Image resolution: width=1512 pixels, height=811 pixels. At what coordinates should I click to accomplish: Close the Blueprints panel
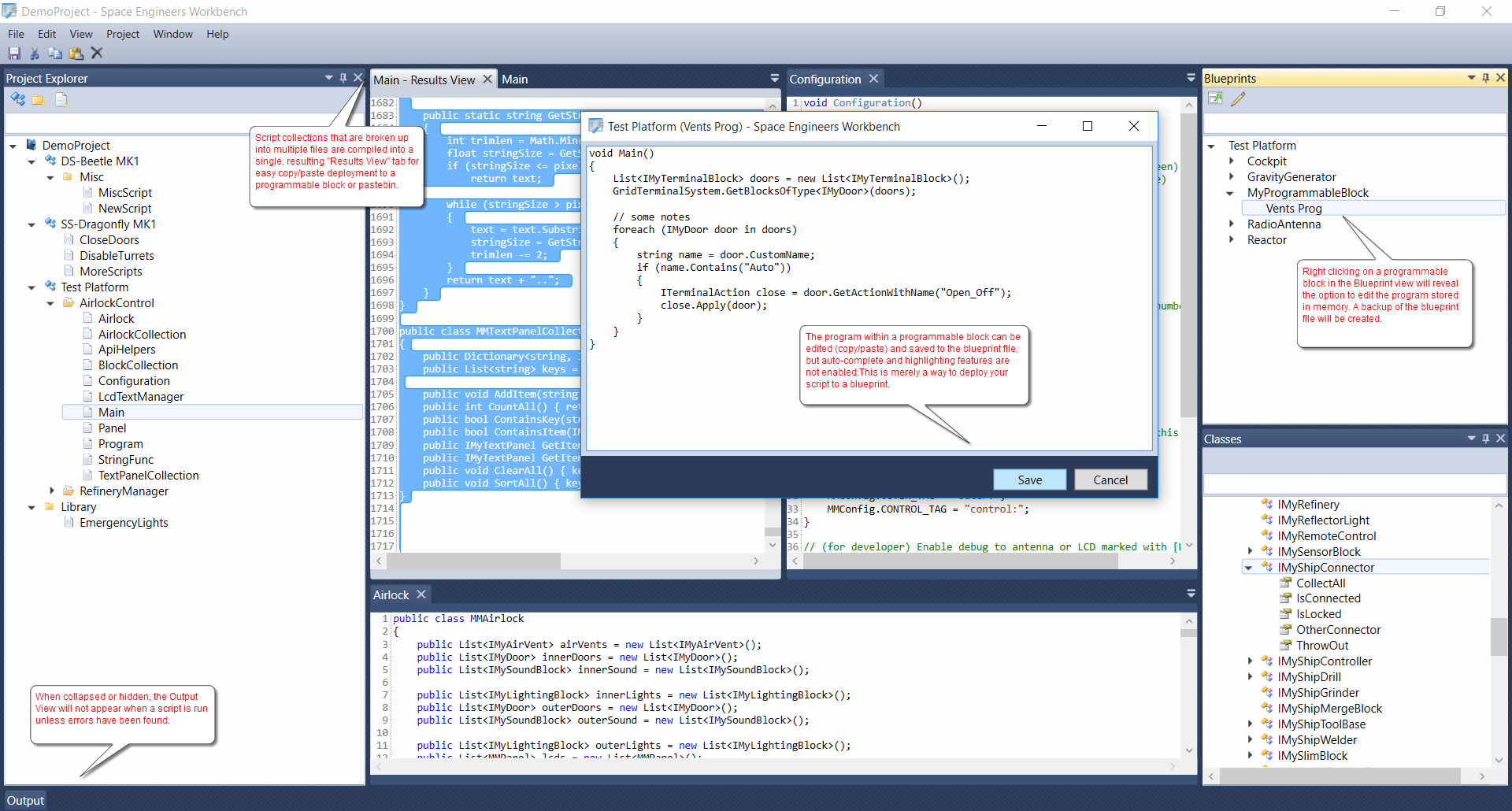(x=1501, y=78)
